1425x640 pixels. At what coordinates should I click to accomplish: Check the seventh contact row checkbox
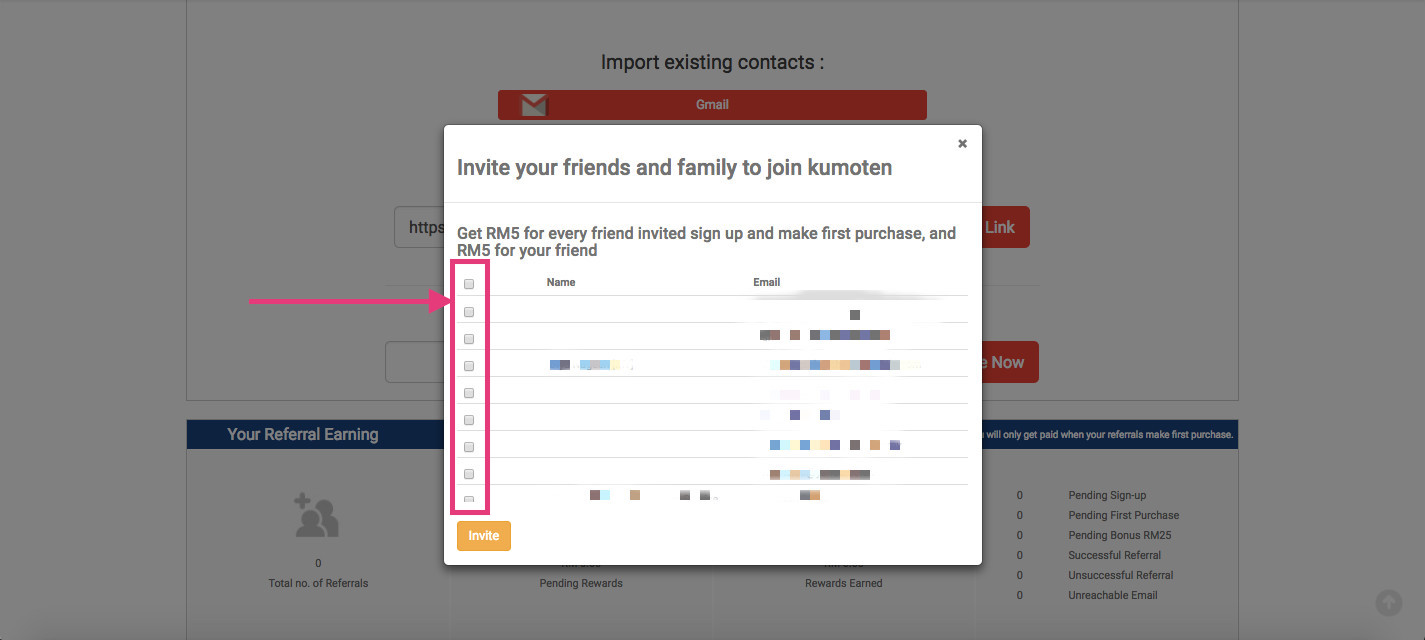[469, 474]
